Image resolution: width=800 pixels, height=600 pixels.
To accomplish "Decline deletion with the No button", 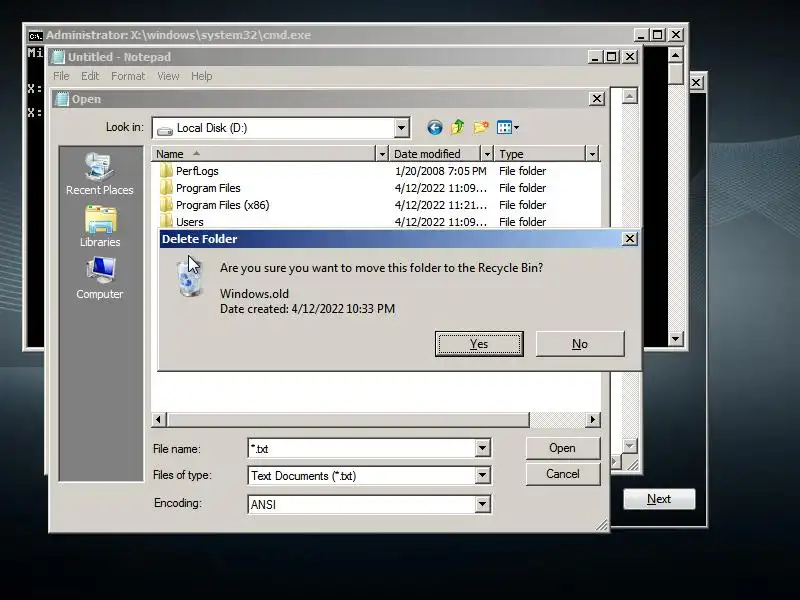I will [x=580, y=344].
